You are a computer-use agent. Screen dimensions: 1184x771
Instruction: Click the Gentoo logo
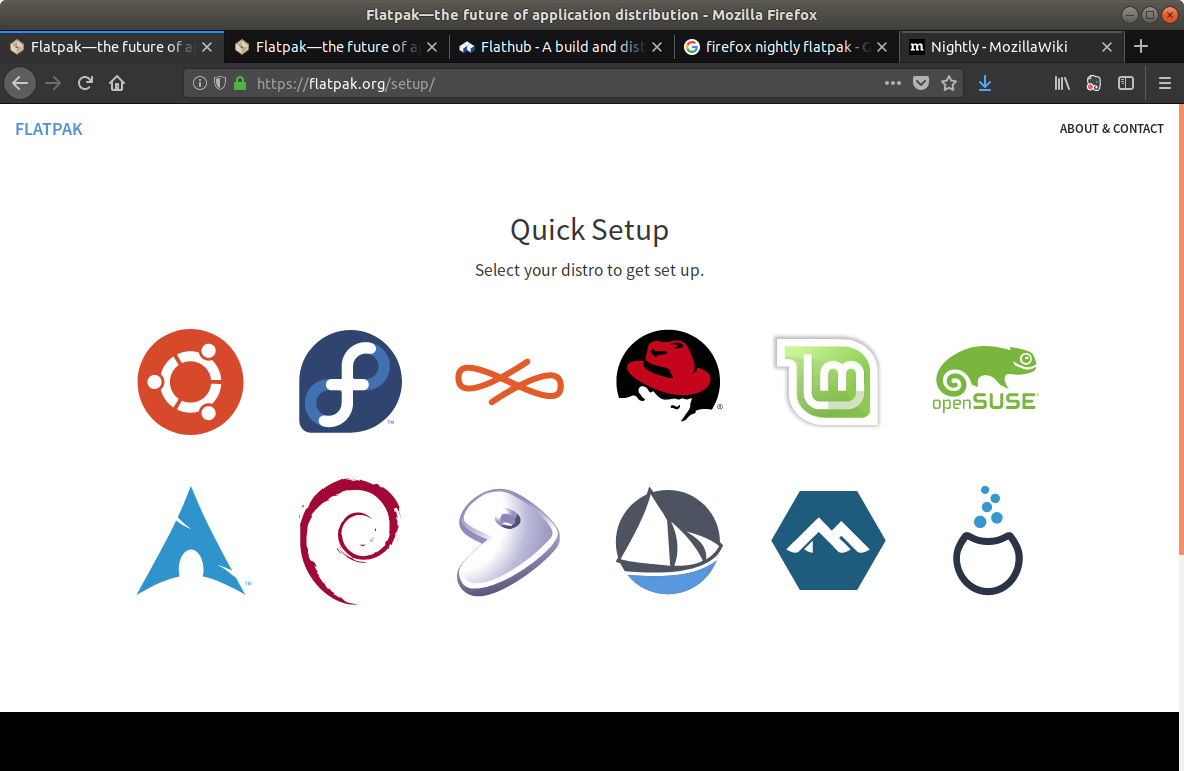pos(509,541)
